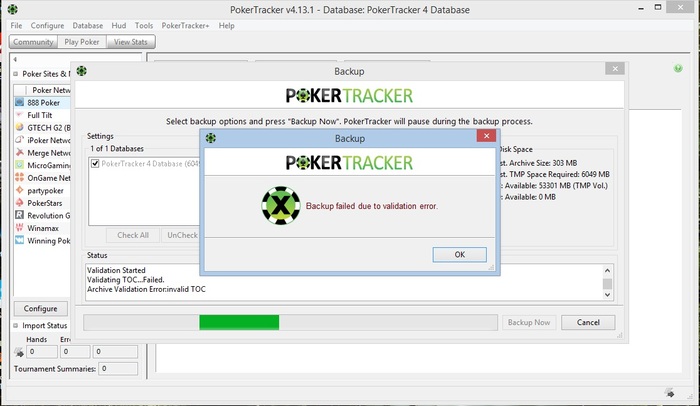Screen dimensions: 700x406
Task: Open the Database menu
Action: [88, 25]
